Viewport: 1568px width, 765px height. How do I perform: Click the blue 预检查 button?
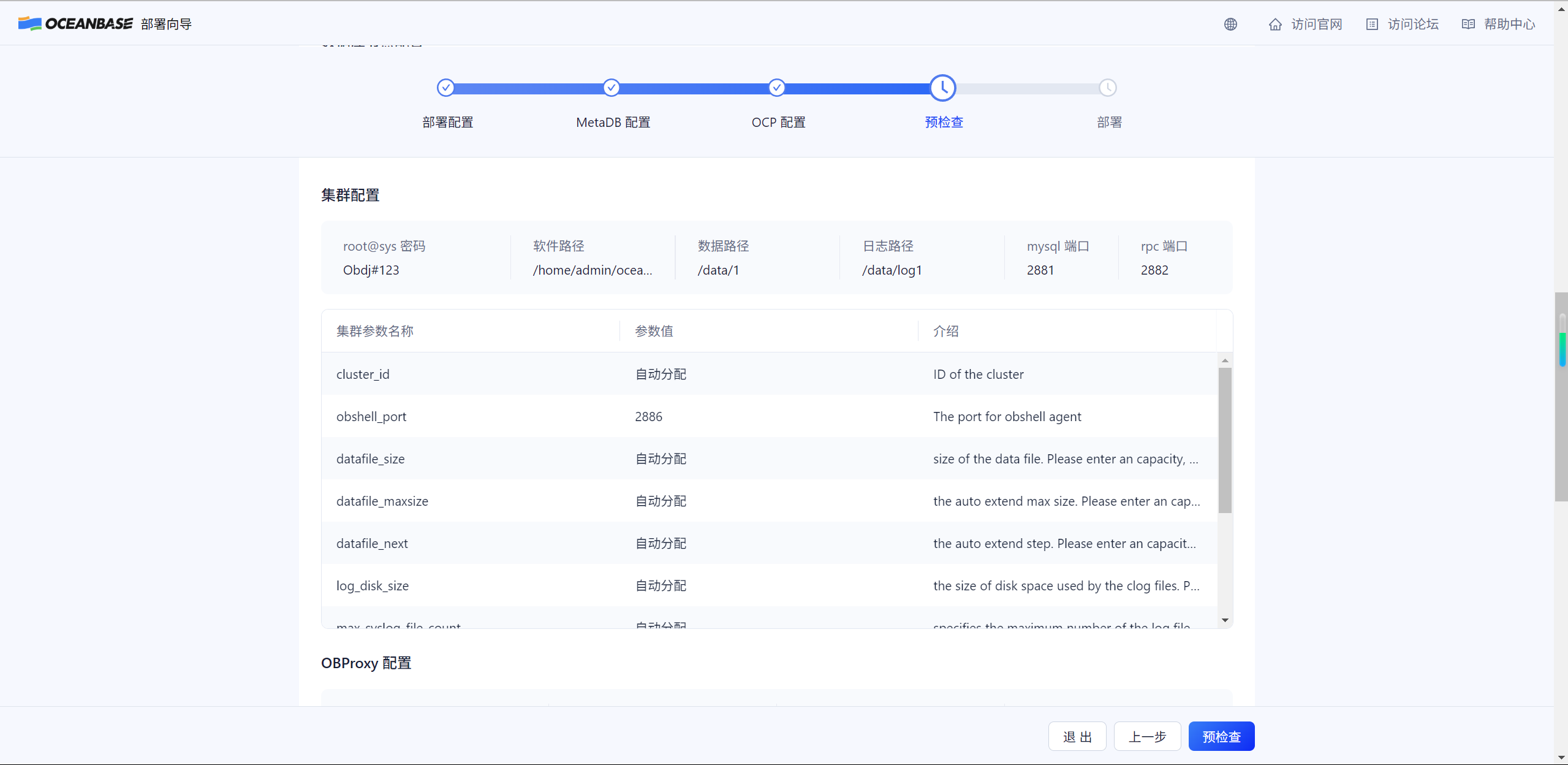pyautogui.click(x=1221, y=736)
